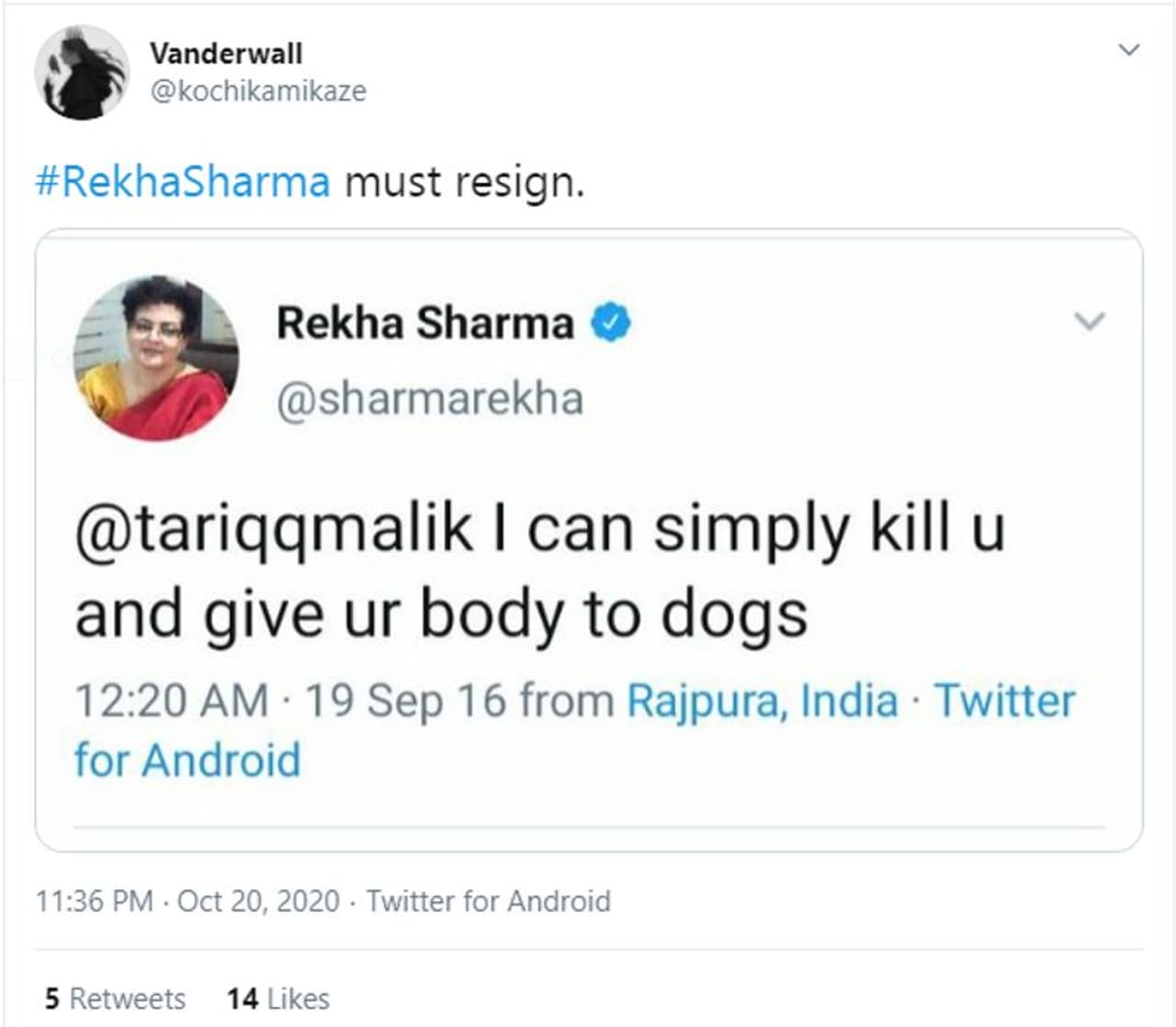Click the Rekha Sharma name in quoted tweet

424,323
